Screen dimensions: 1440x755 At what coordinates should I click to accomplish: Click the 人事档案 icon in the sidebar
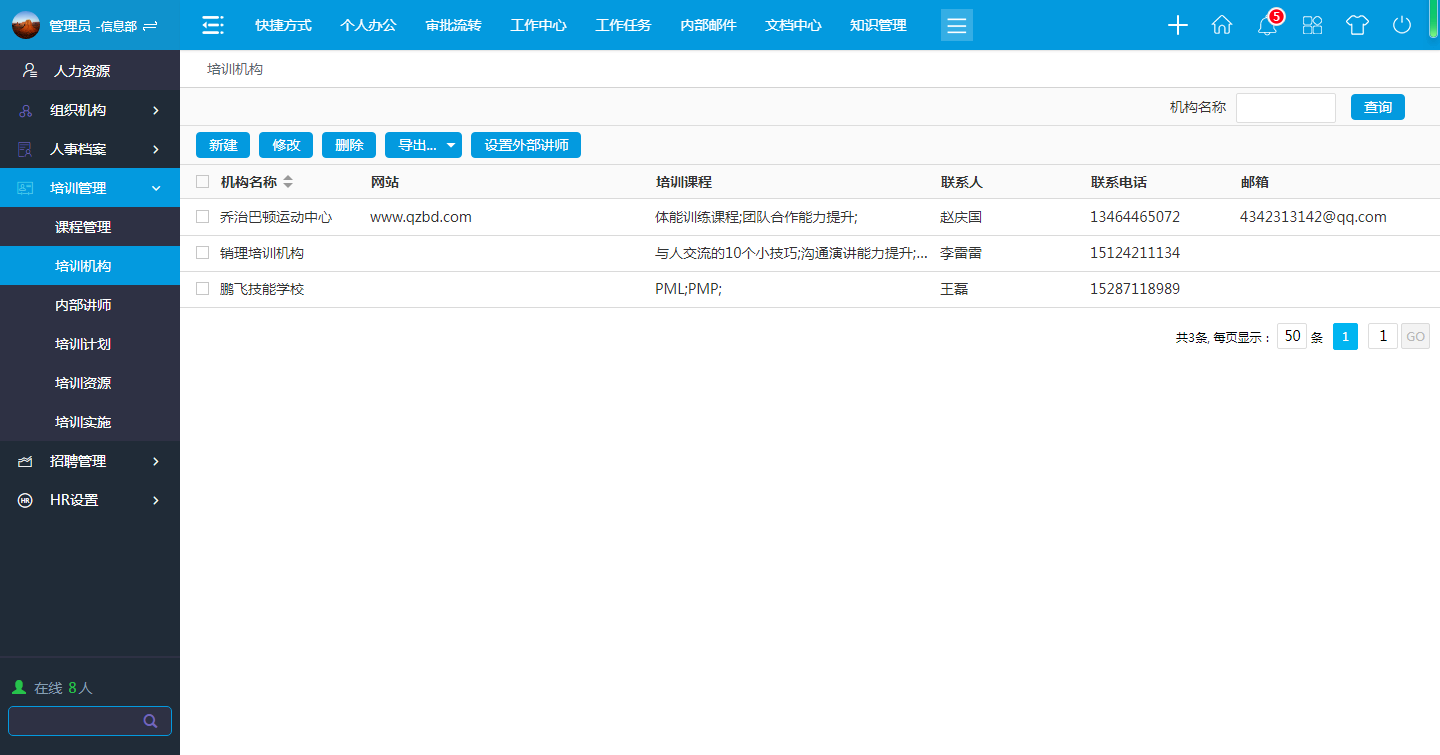tap(26, 149)
